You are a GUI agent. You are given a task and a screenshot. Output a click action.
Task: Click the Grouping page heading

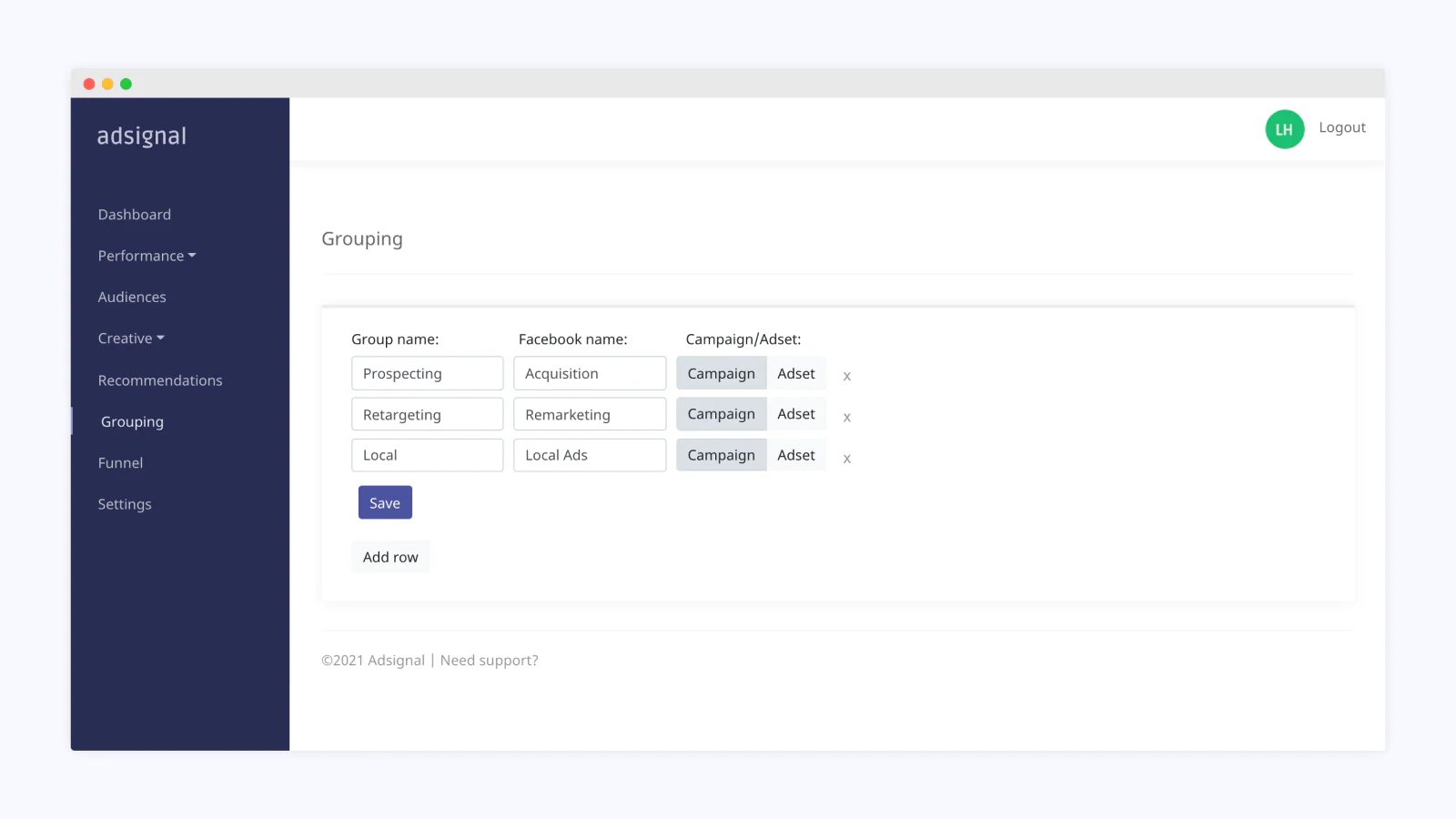362,238
